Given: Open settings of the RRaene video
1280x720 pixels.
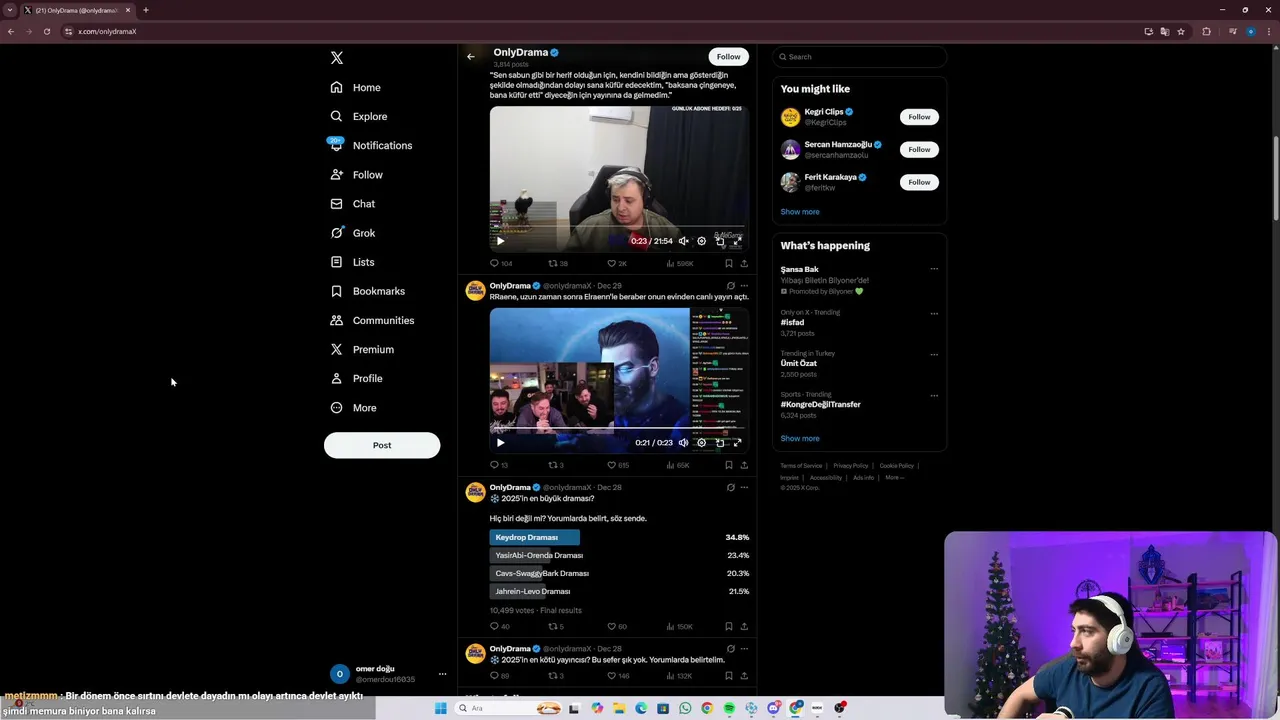Looking at the screenshot, I should pyautogui.click(x=701, y=443).
